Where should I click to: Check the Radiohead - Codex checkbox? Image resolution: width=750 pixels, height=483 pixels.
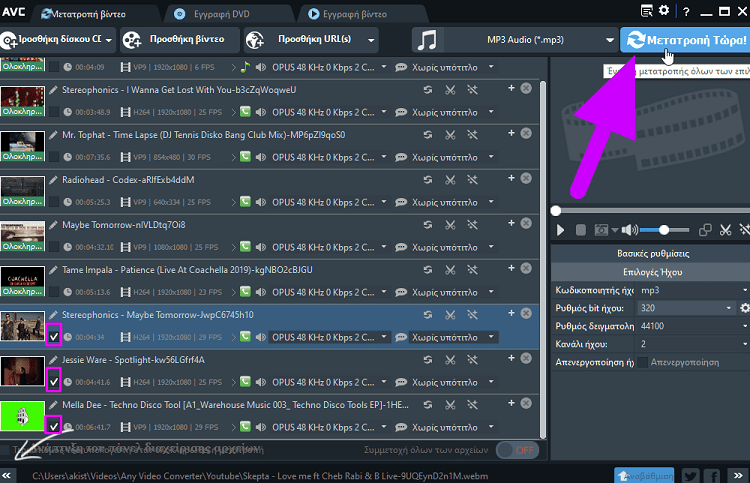click(x=54, y=202)
